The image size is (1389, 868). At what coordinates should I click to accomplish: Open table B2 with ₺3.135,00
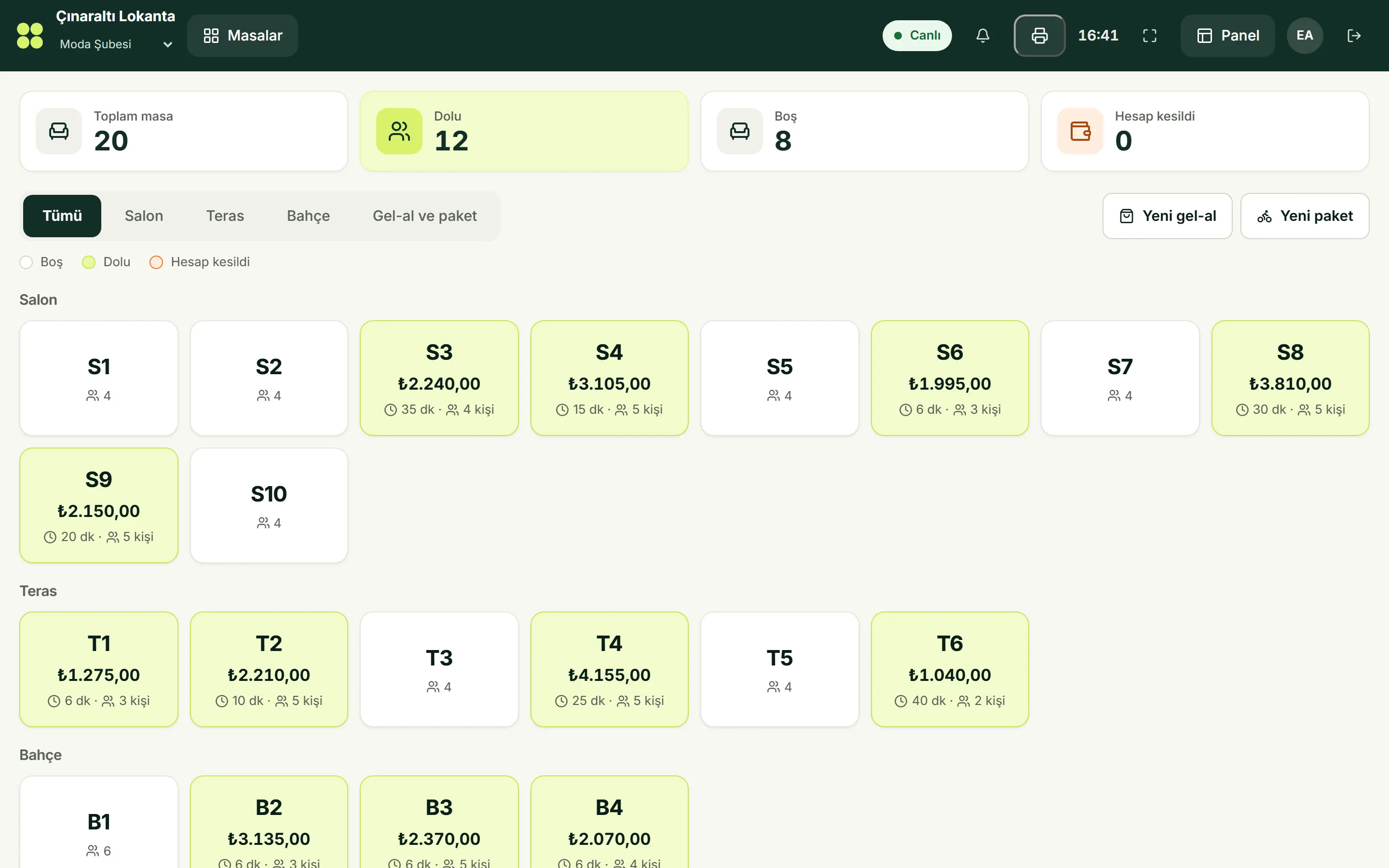coord(269,822)
